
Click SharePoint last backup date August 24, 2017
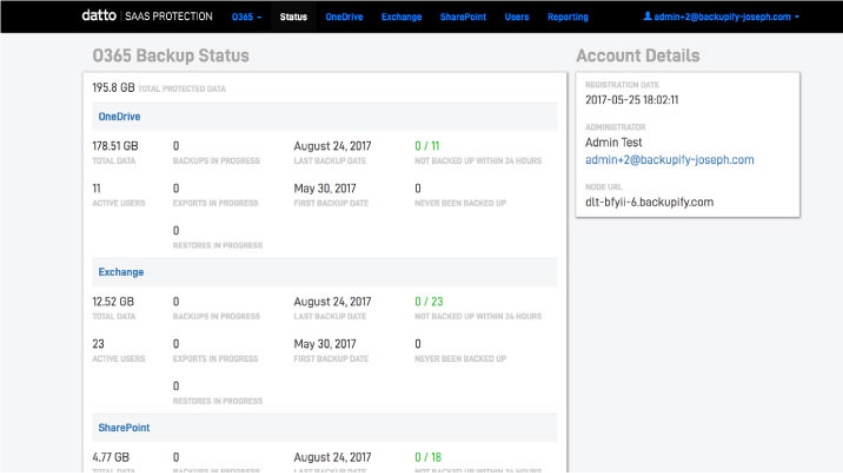pyautogui.click(x=332, y=457)
